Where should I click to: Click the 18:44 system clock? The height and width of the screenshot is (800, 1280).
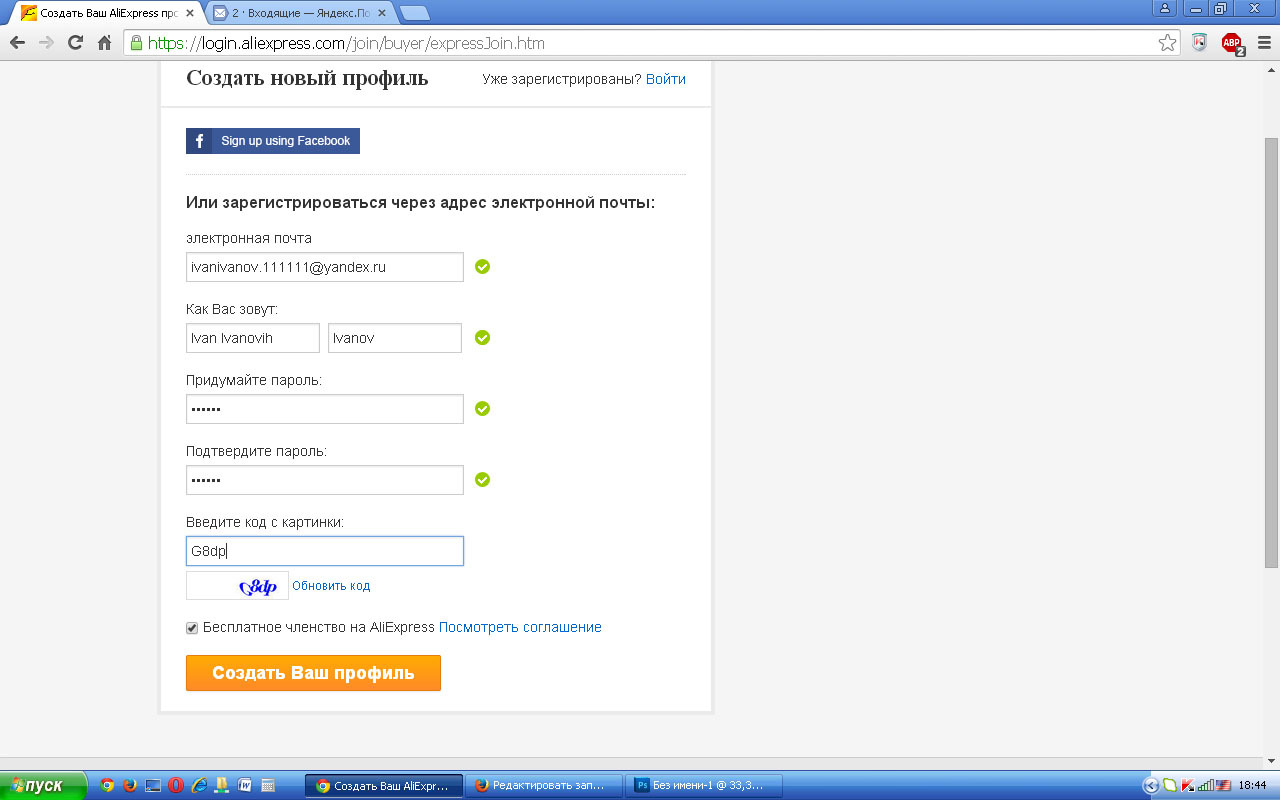[x=1253, y=786]
